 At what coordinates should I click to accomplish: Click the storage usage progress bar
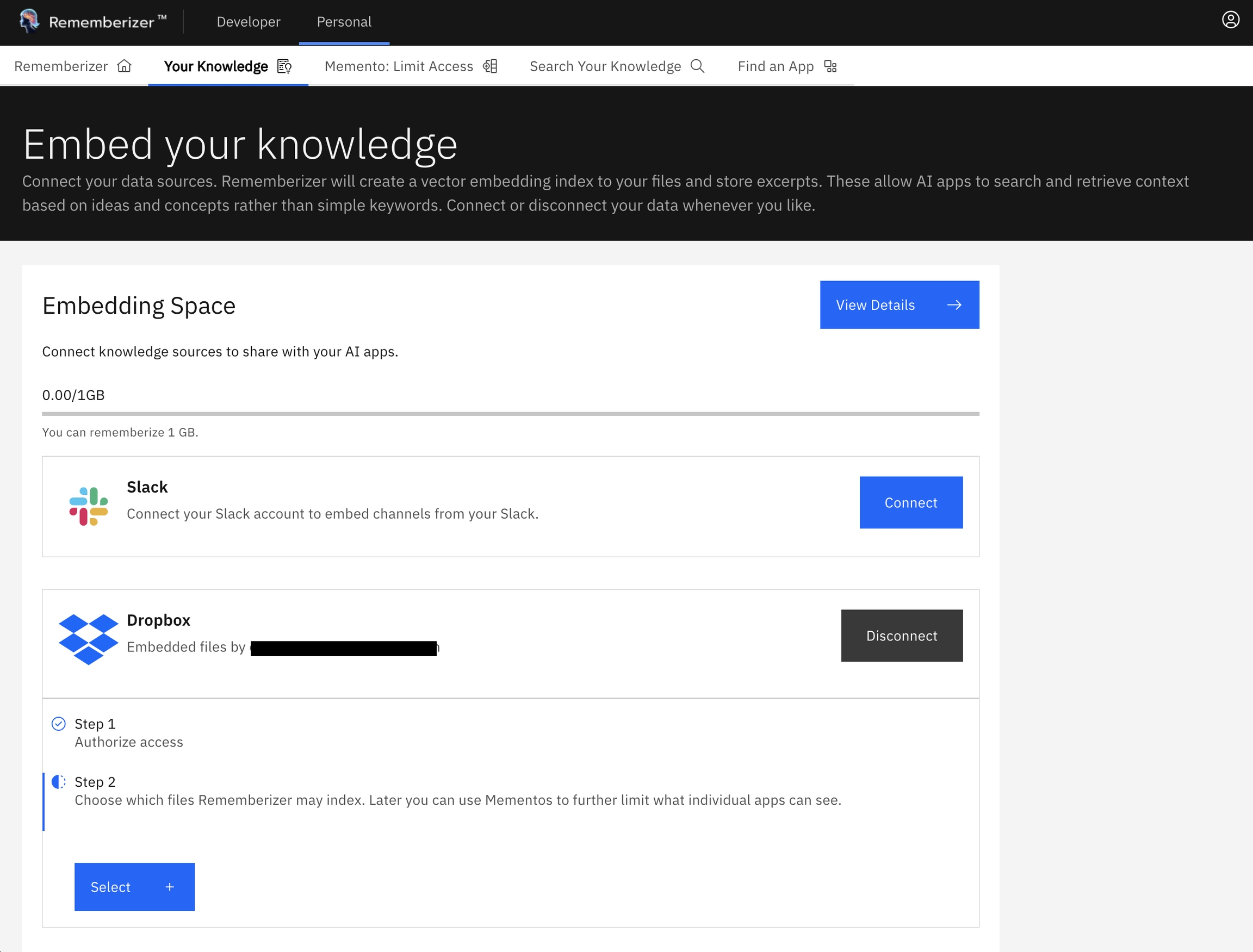click(510, 414)
